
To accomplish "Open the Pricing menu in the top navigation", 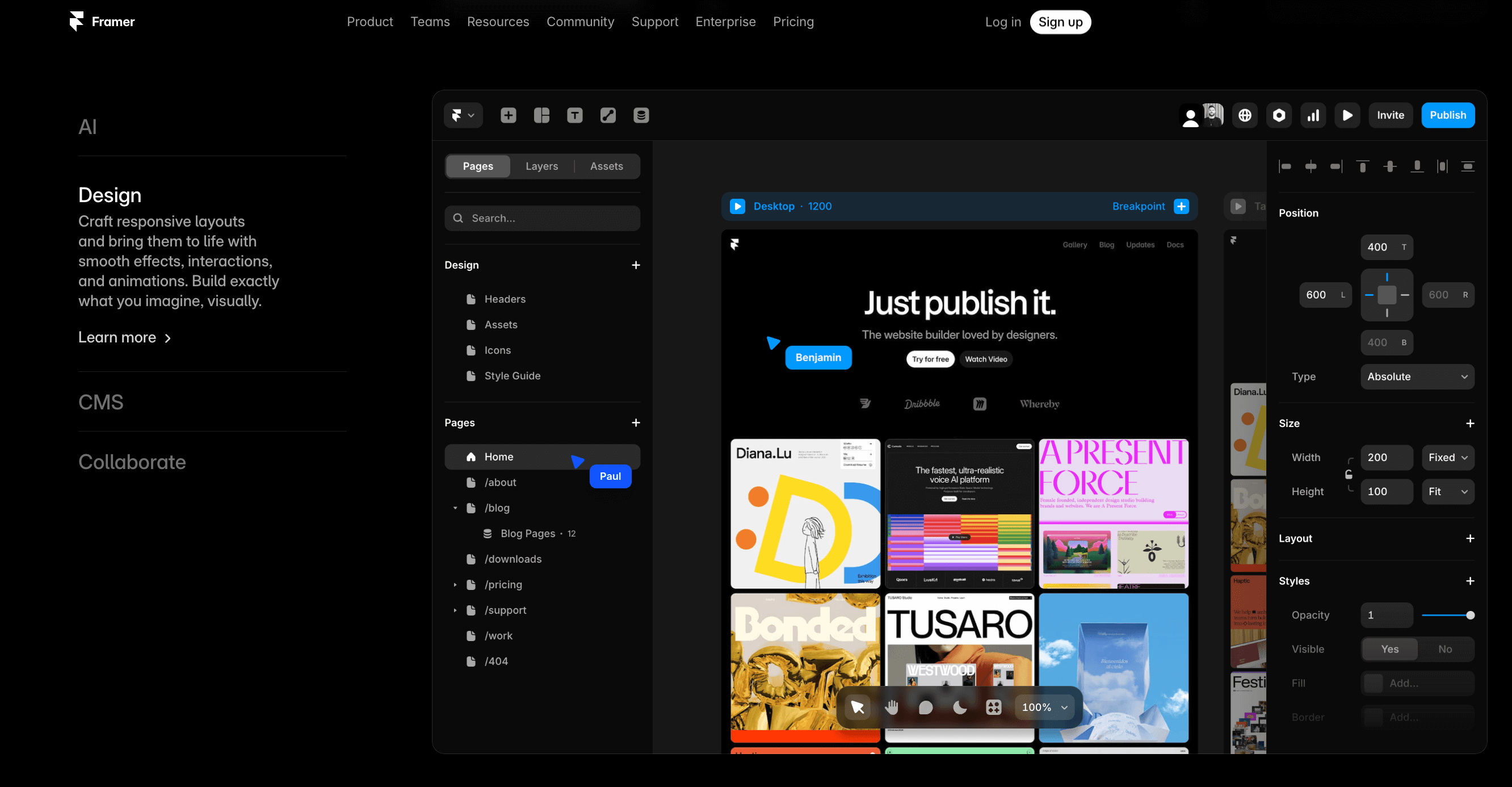I will pos(793,22).
